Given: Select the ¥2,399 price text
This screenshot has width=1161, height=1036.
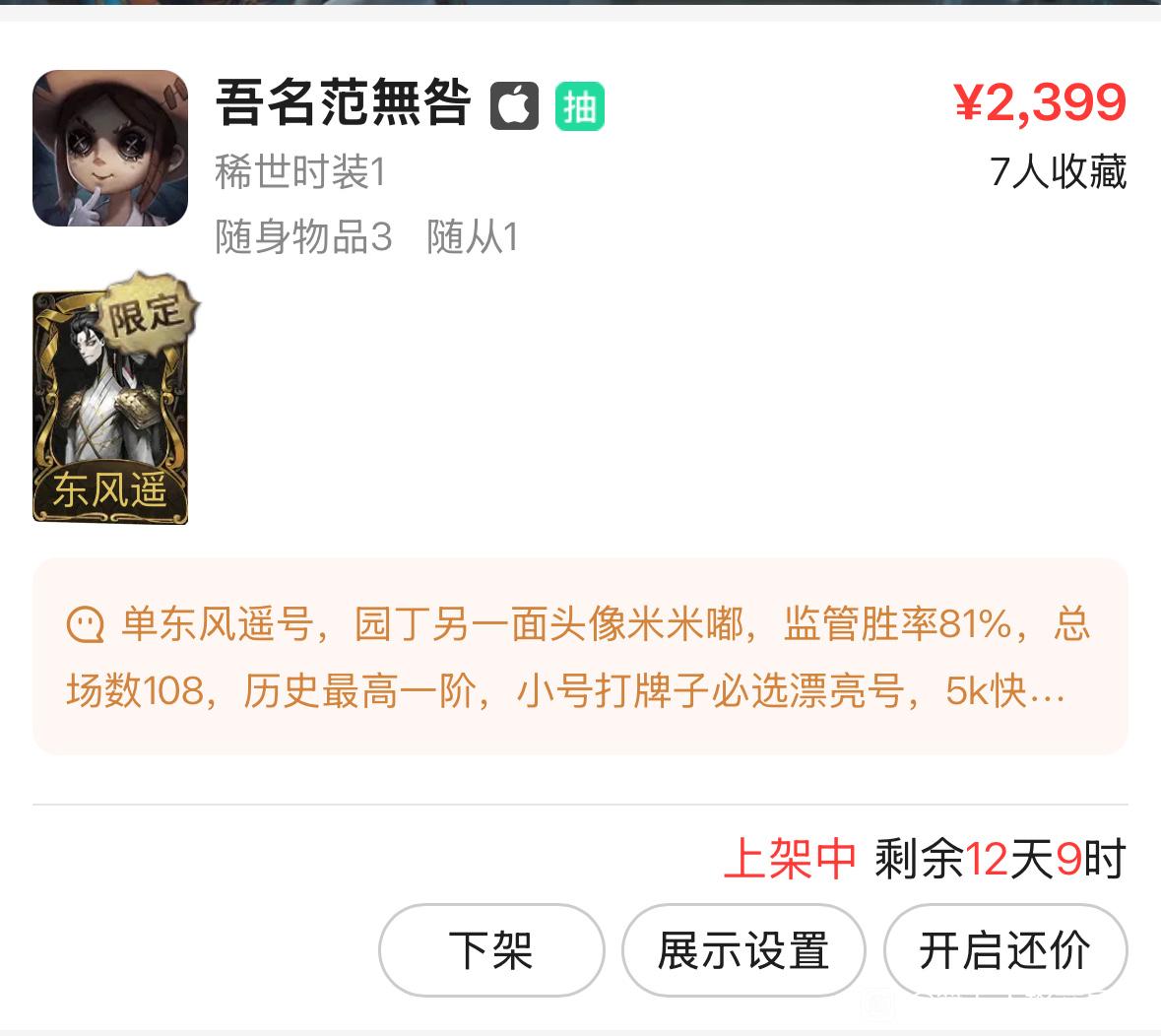Looking at the screenshot, I should 1040,102.
